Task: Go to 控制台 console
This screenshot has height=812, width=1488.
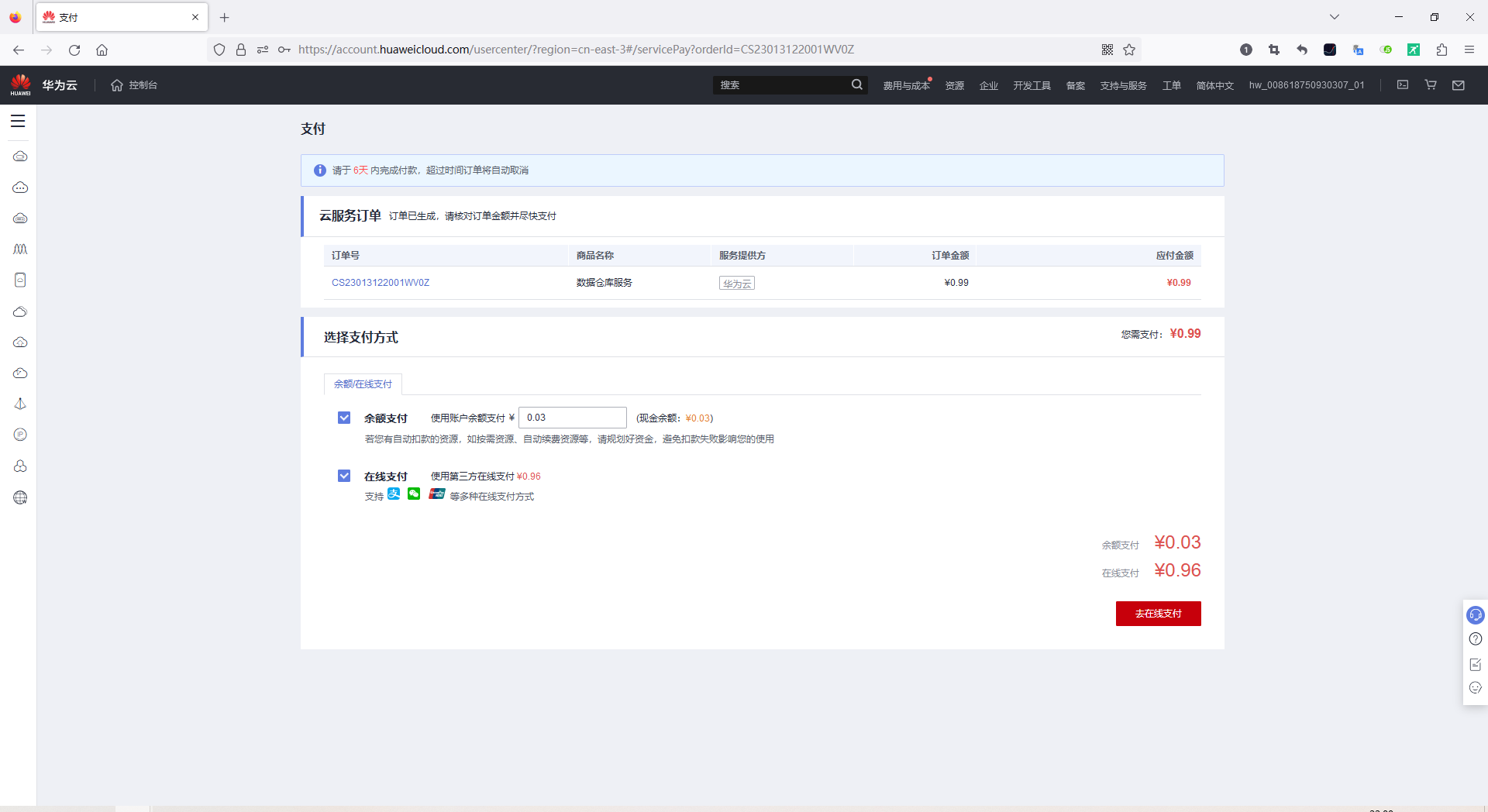Action: tap(134, 85)
